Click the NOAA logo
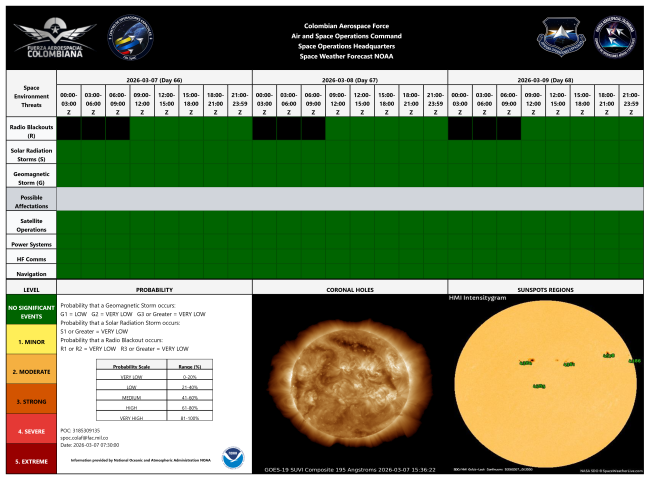 pos(231,454)
